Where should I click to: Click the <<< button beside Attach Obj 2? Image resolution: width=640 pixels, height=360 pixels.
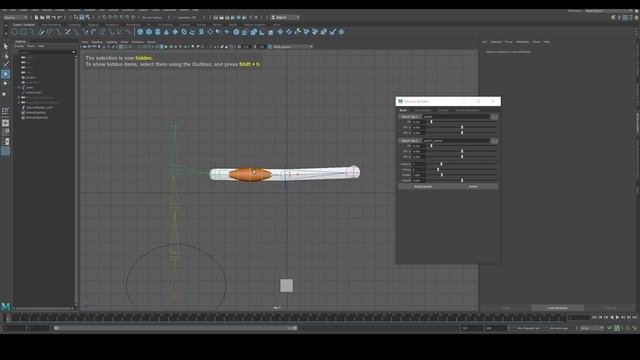[x=494, y=141]
